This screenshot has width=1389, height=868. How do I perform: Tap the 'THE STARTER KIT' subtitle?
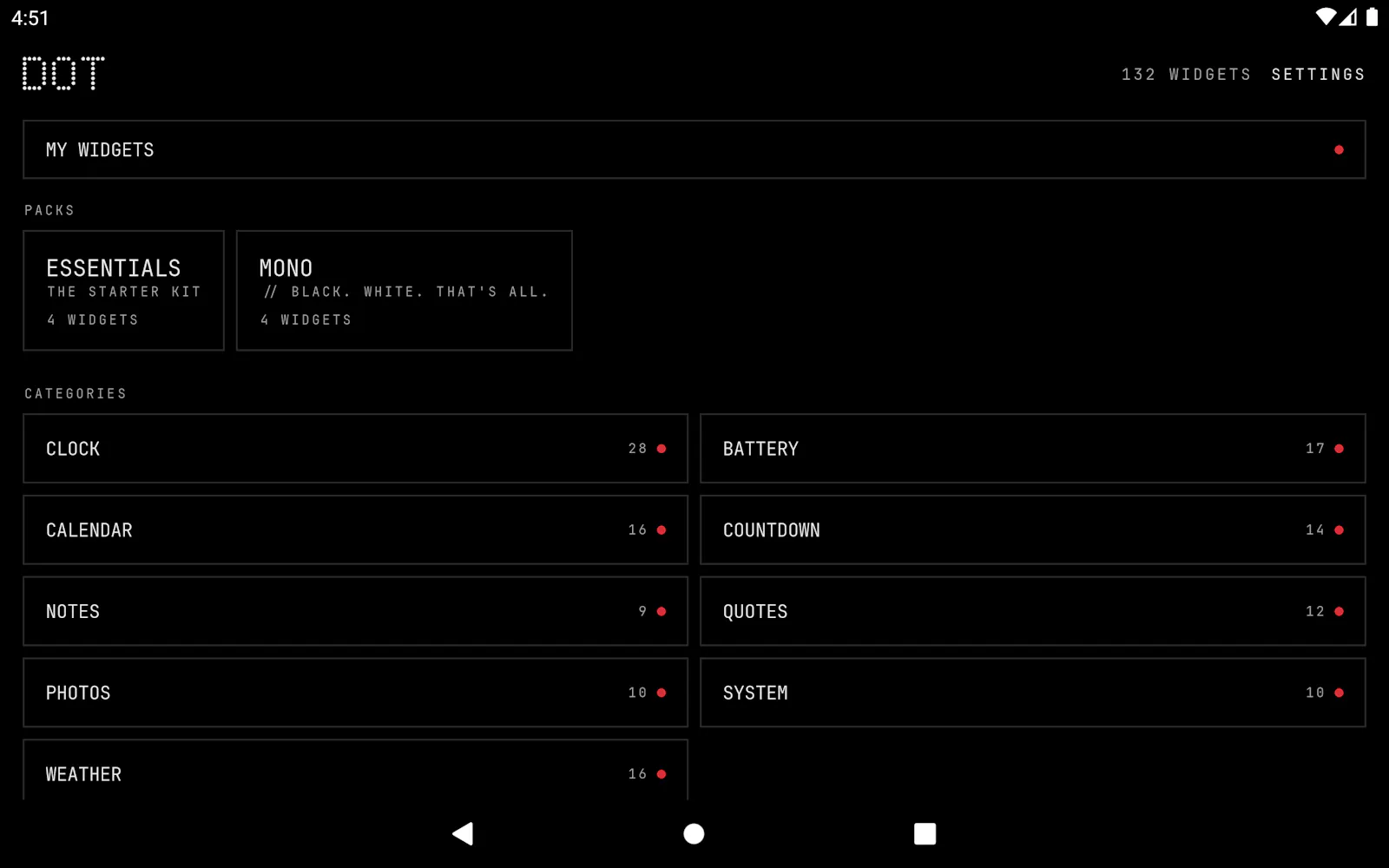[x=124, y=293]
